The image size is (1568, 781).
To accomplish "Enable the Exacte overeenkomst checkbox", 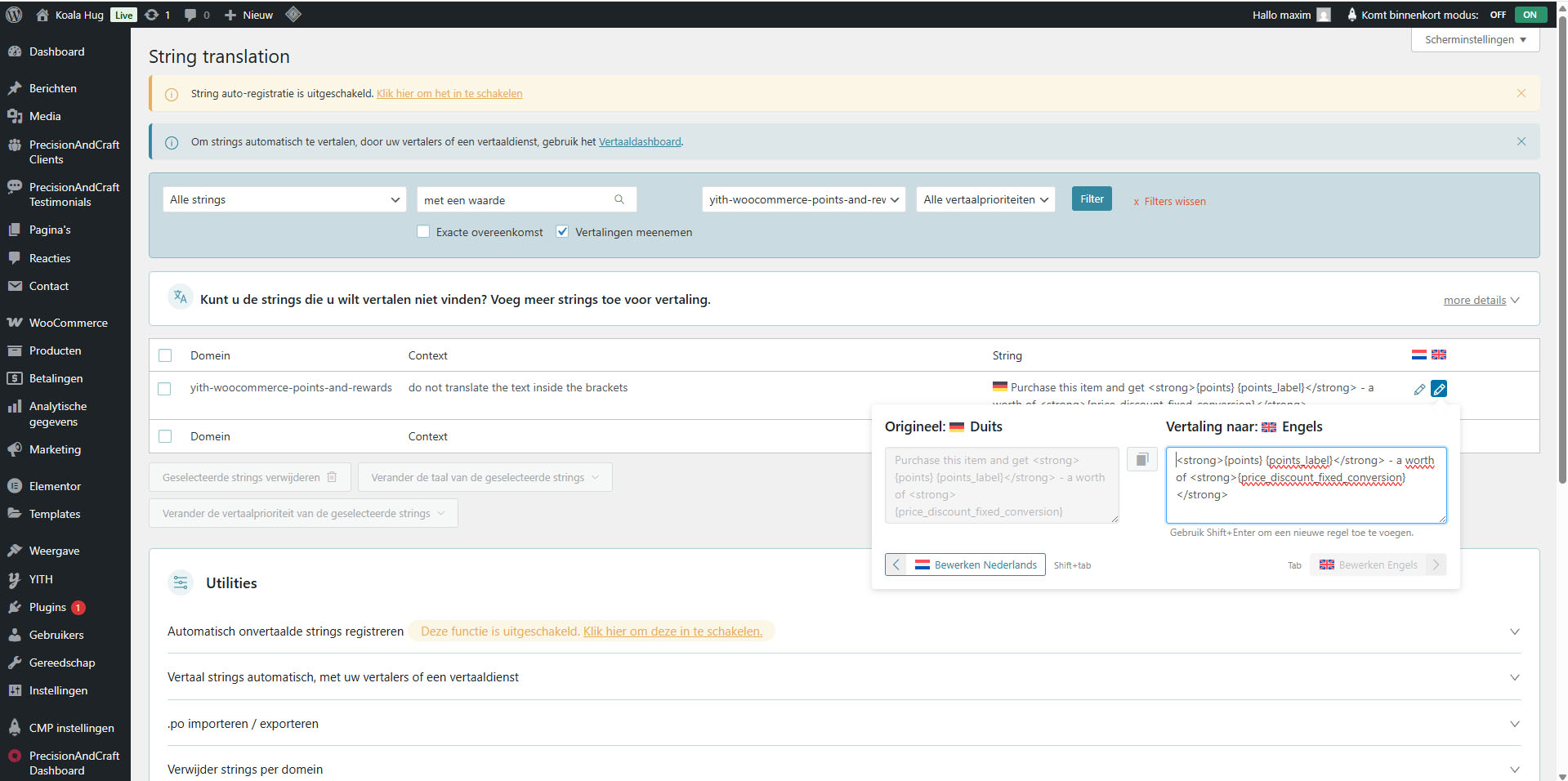I will [x=423, y=232].
